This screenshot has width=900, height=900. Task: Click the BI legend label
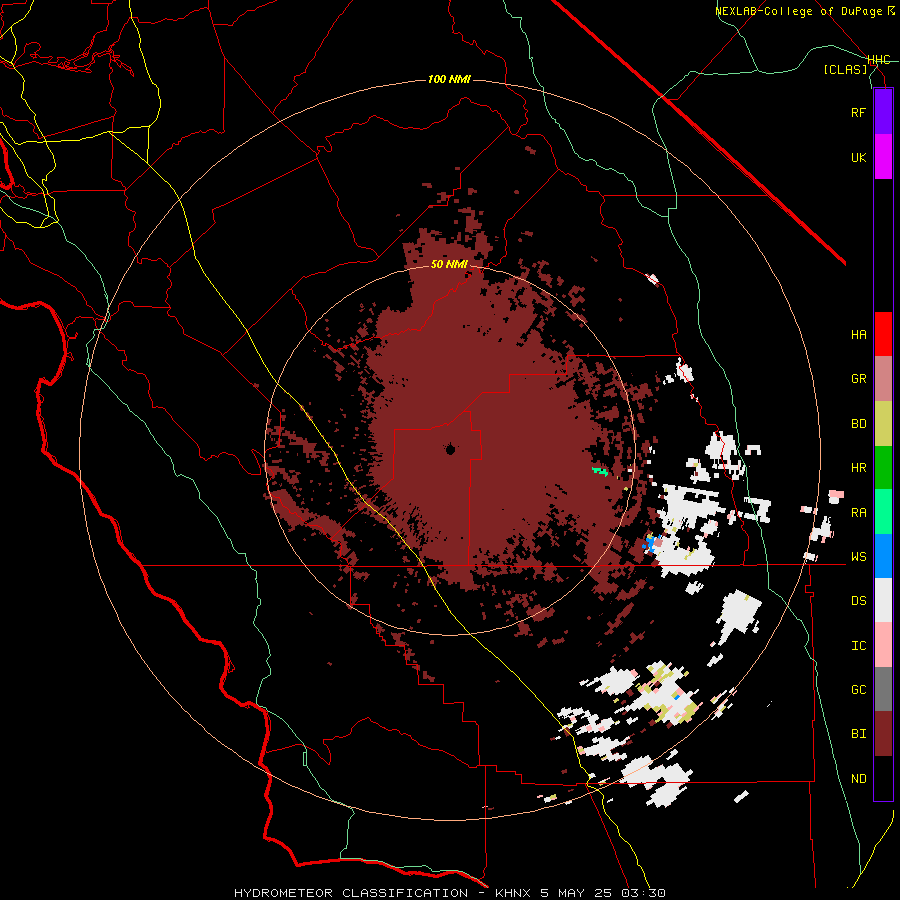pos(858,734)
